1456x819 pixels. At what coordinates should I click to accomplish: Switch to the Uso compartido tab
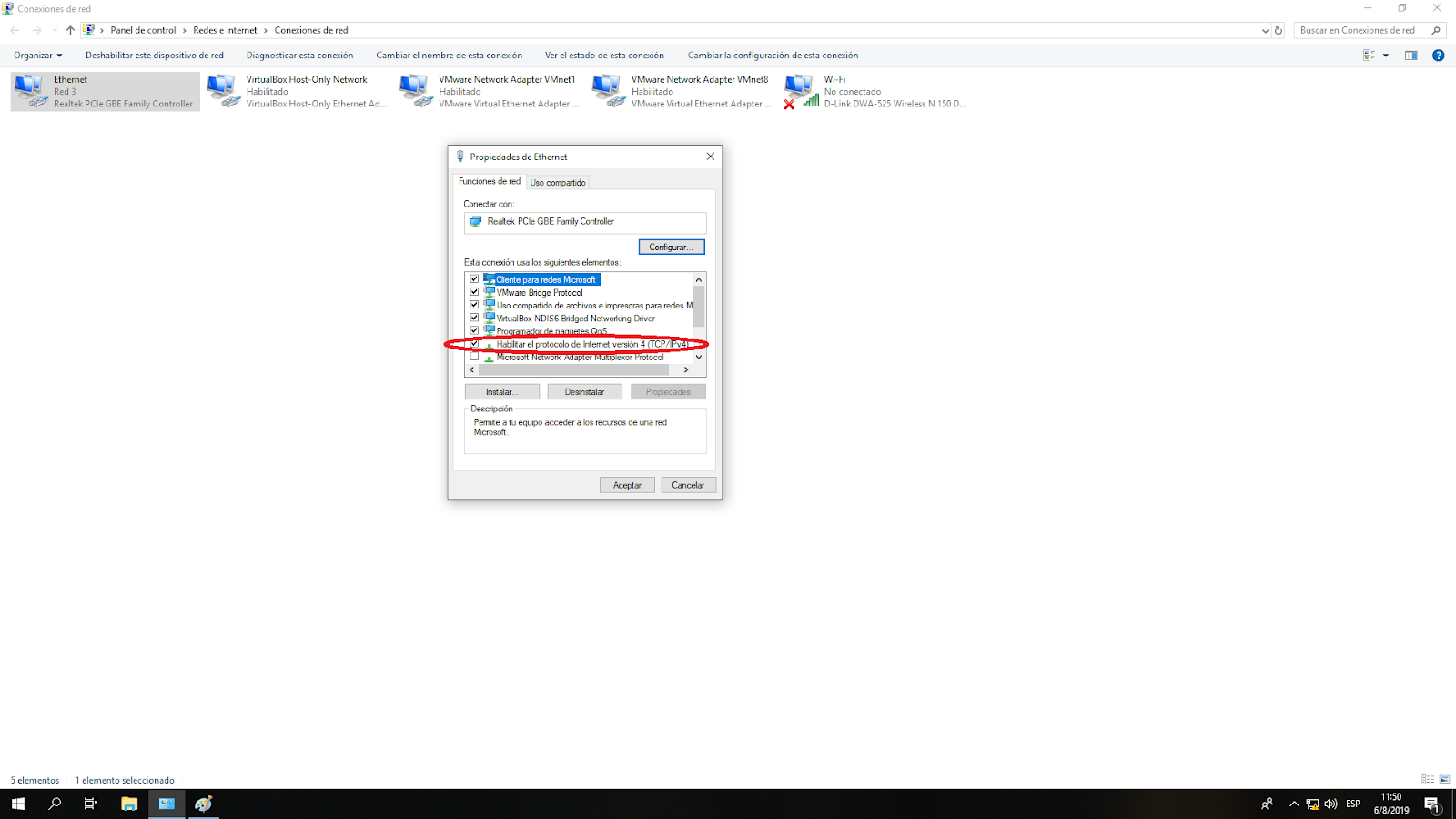click(558, 182)
